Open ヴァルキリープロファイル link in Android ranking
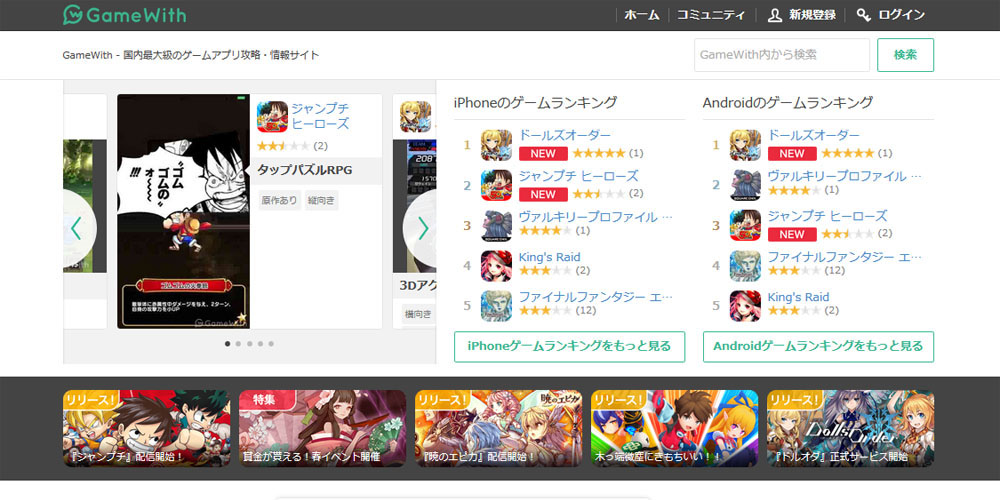This screenshot has width=1000, height=500. pyautogui.click(x=844, y=176)
